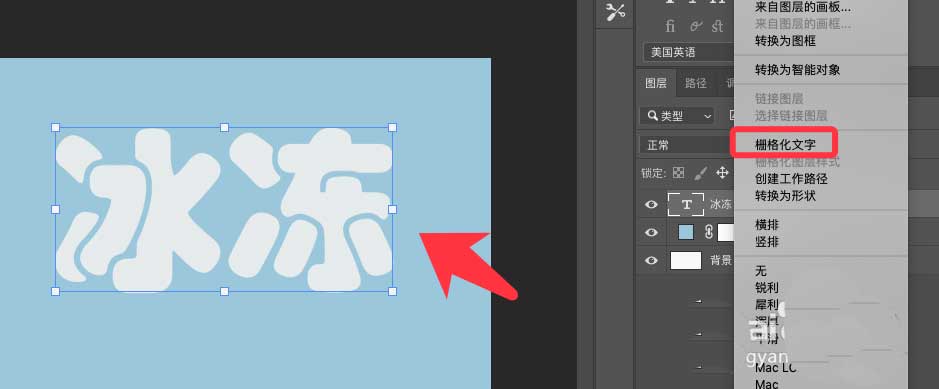Click bottom-right transform handle of text box
Image resolution: width=939 pixels, height=389 pixels.
coord(393,291)
